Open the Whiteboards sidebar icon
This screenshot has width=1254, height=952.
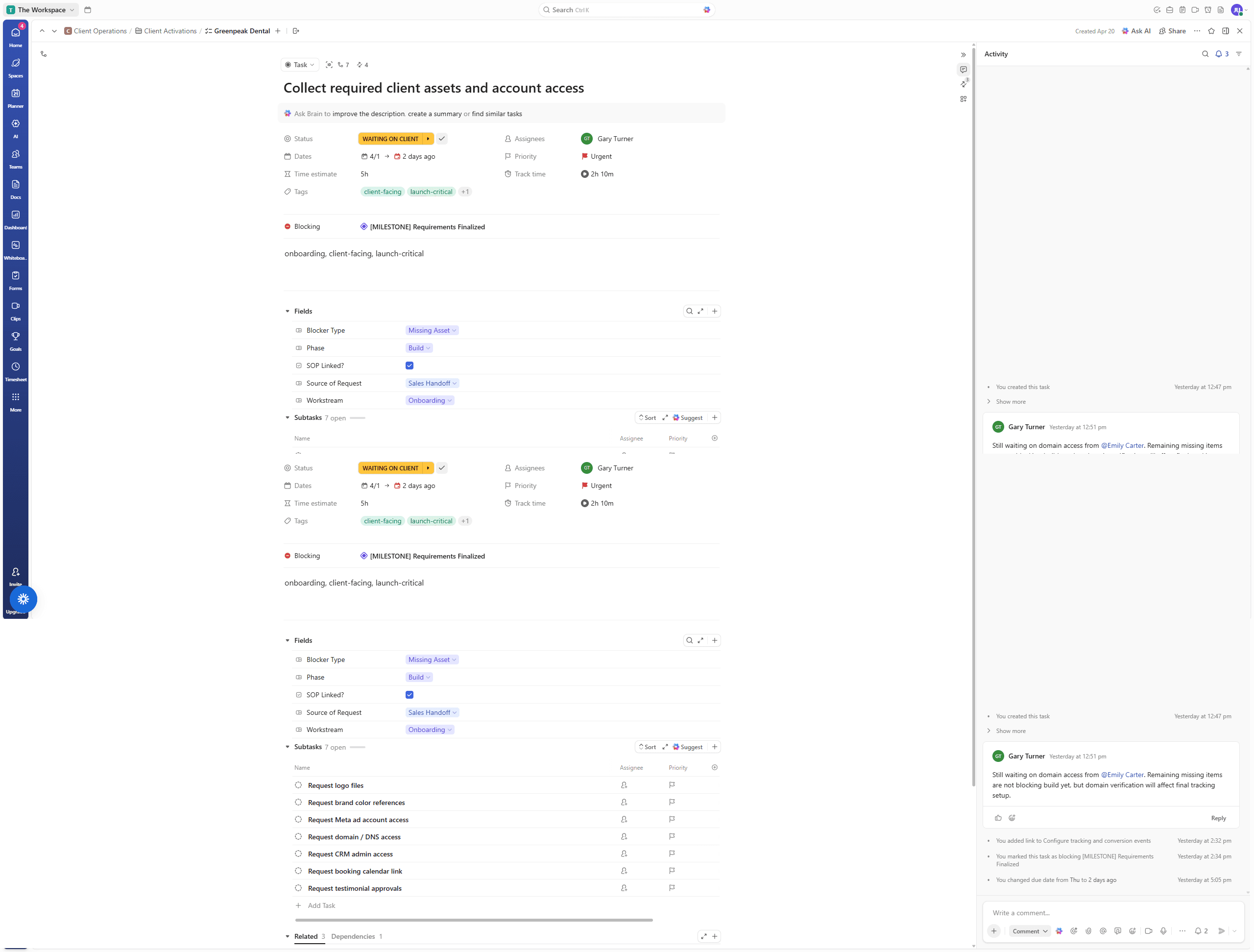pyautogui.click(x=15, y=248)
